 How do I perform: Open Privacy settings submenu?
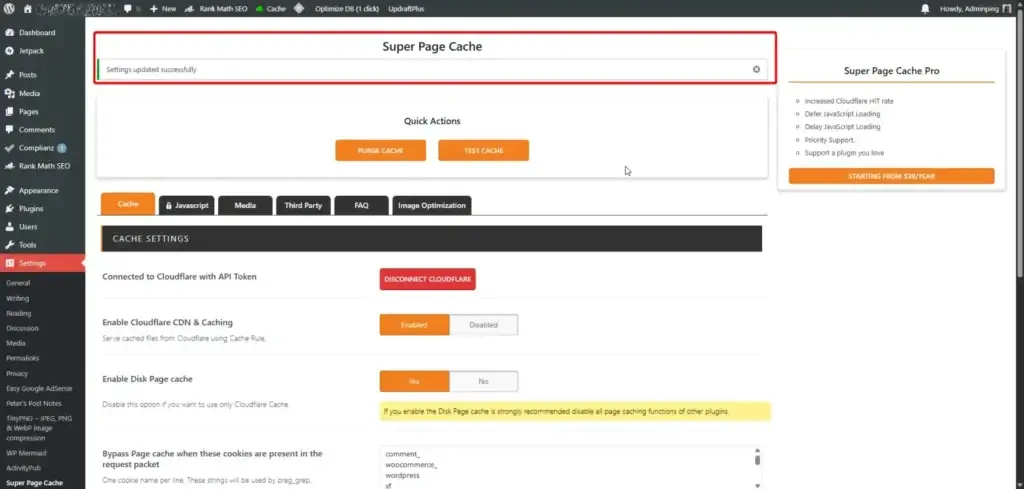[x=17, y=373]
